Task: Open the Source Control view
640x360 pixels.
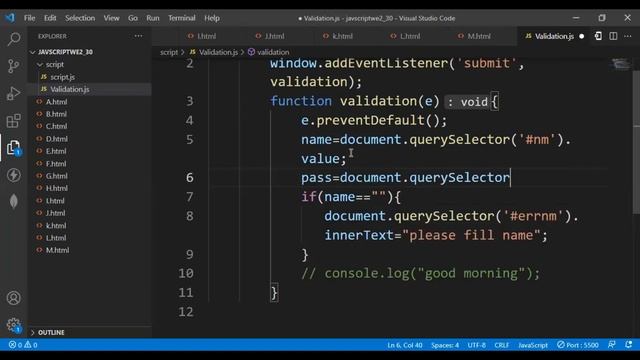Action: pyautogui.click(x=13, y=66)
